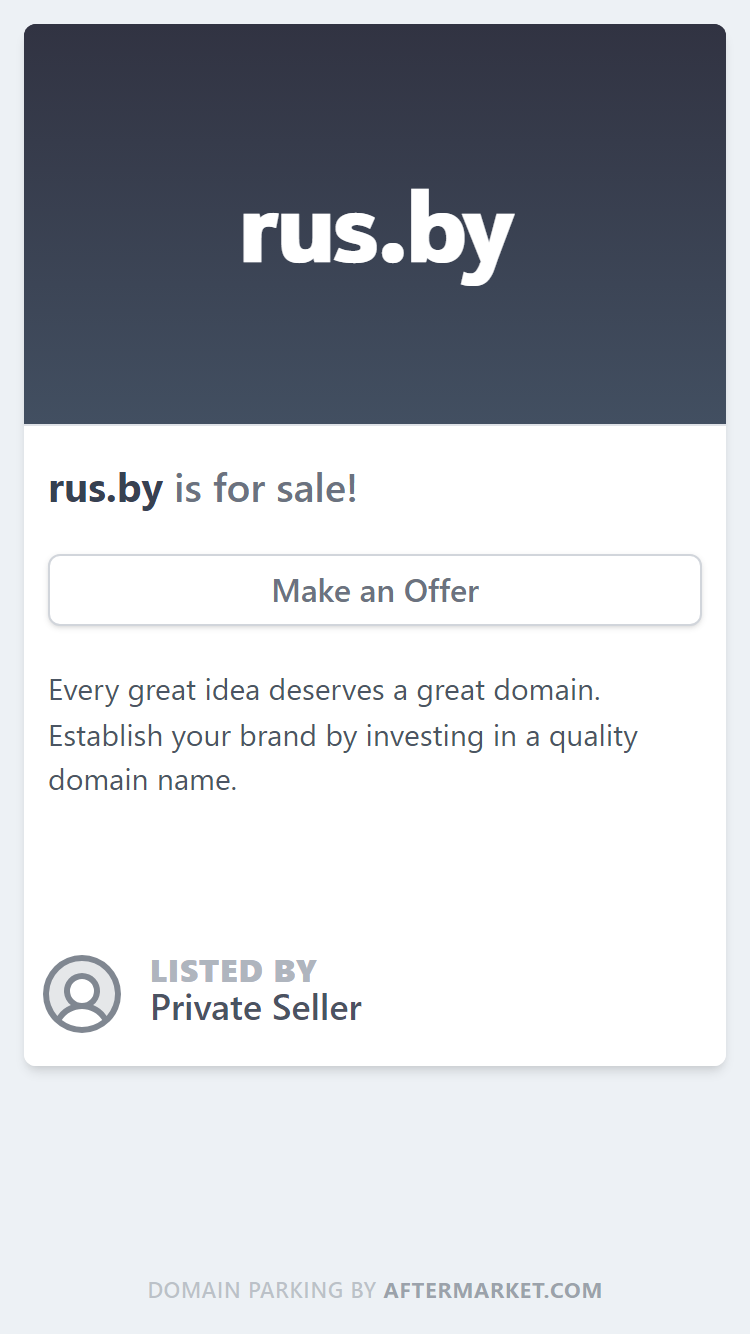Open the AFTERMARKET.COM link in footer
Image resolution: width=750 pixels, height=1334 pixels.
coord(493,1290)
